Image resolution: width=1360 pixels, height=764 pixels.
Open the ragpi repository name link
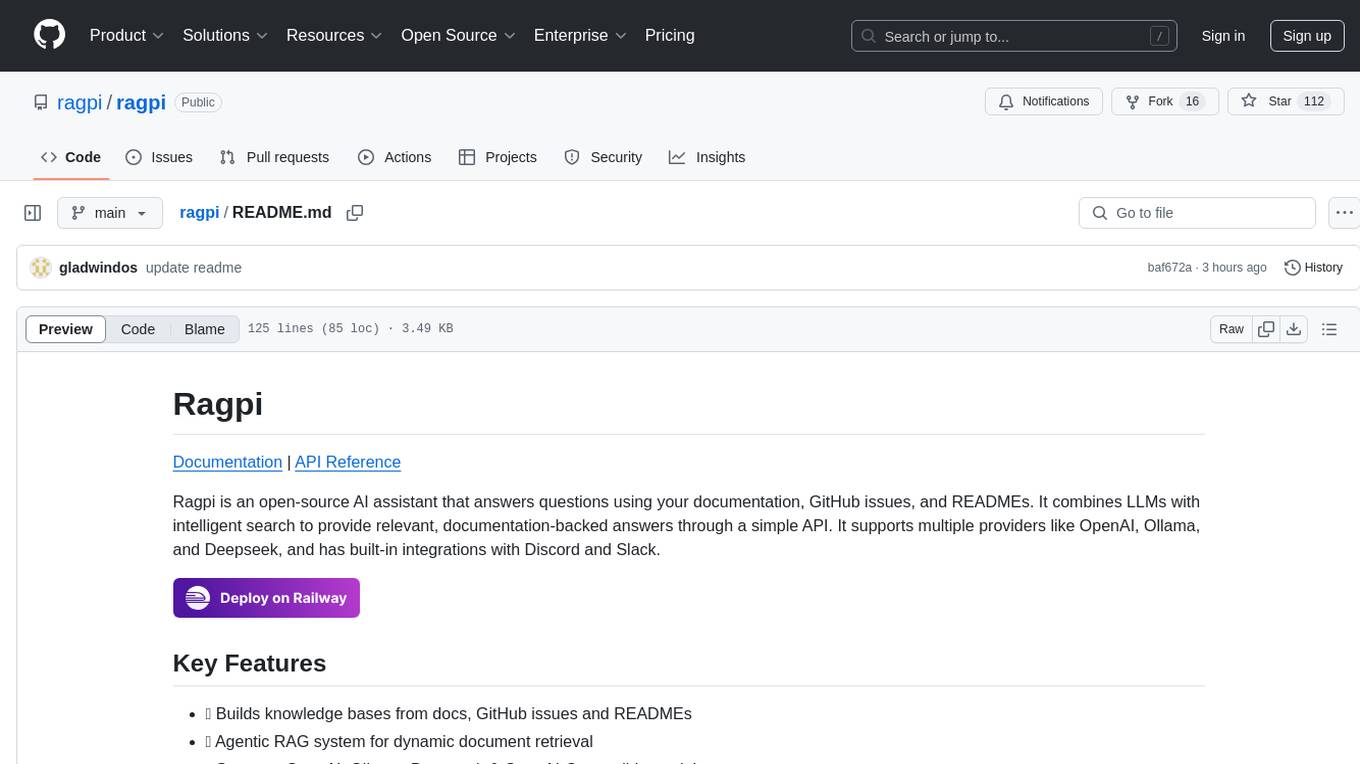(x=141, y=102)
